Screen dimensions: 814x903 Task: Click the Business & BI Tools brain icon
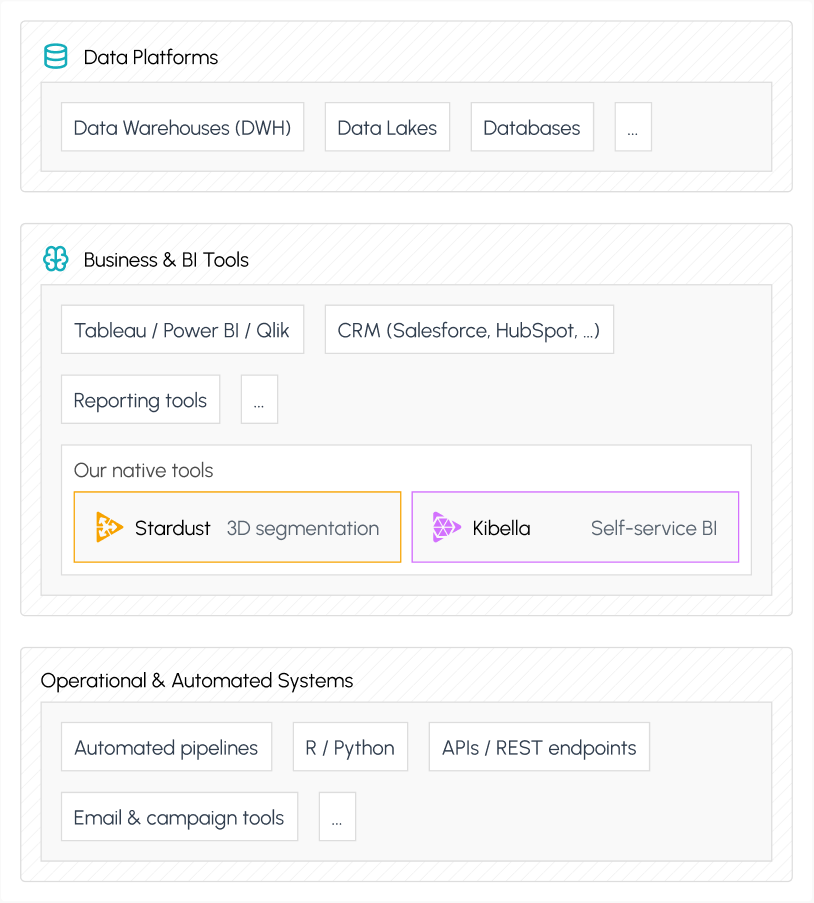[56, 259]
